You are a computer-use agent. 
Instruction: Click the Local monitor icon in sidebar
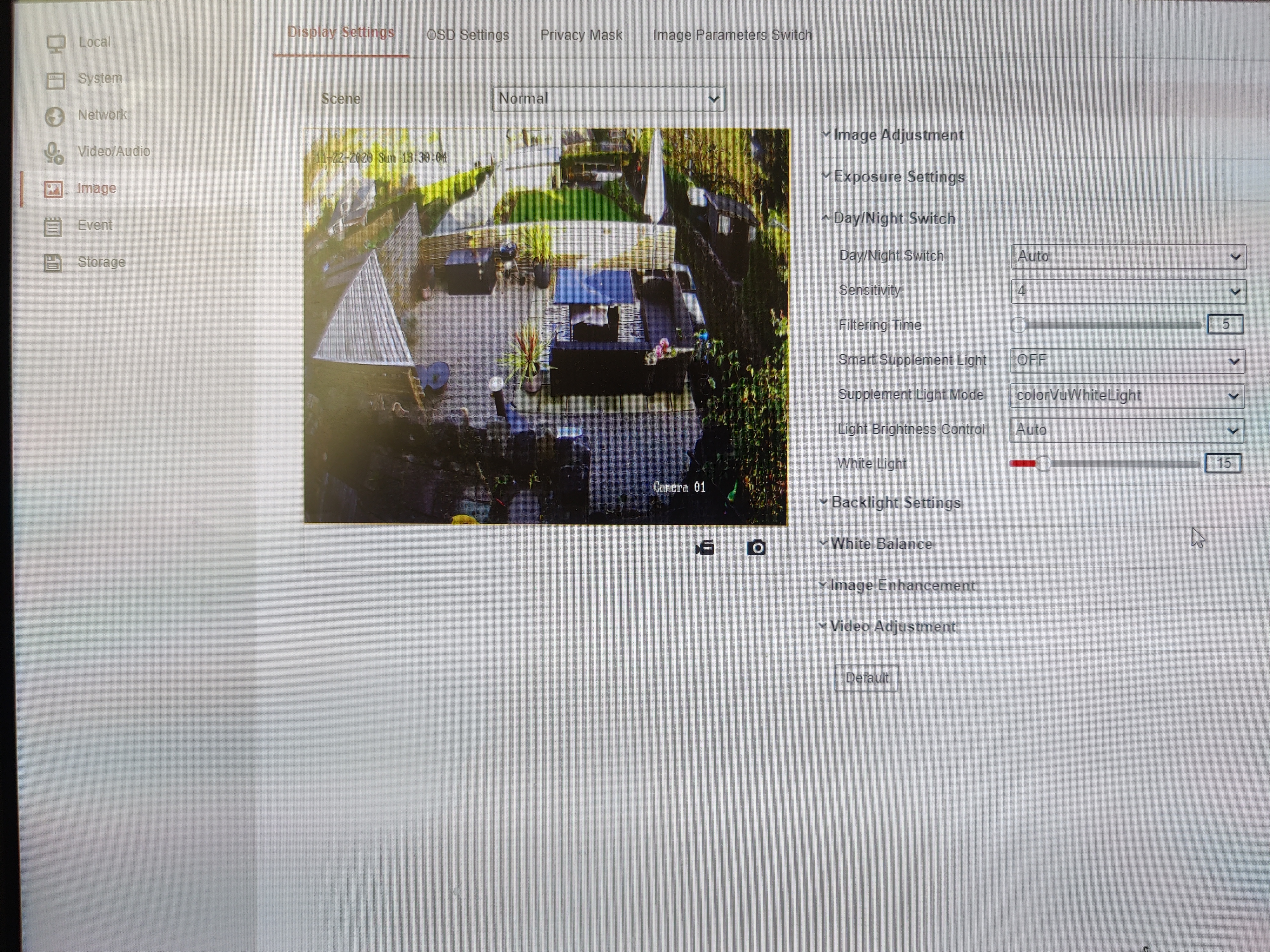pyautogui.click(x=56, y=43)
